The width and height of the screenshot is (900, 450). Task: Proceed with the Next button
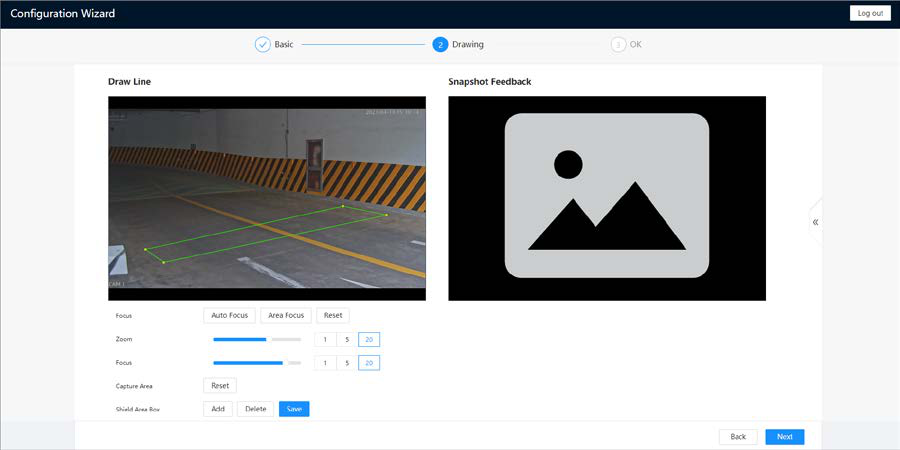(785, 437)
